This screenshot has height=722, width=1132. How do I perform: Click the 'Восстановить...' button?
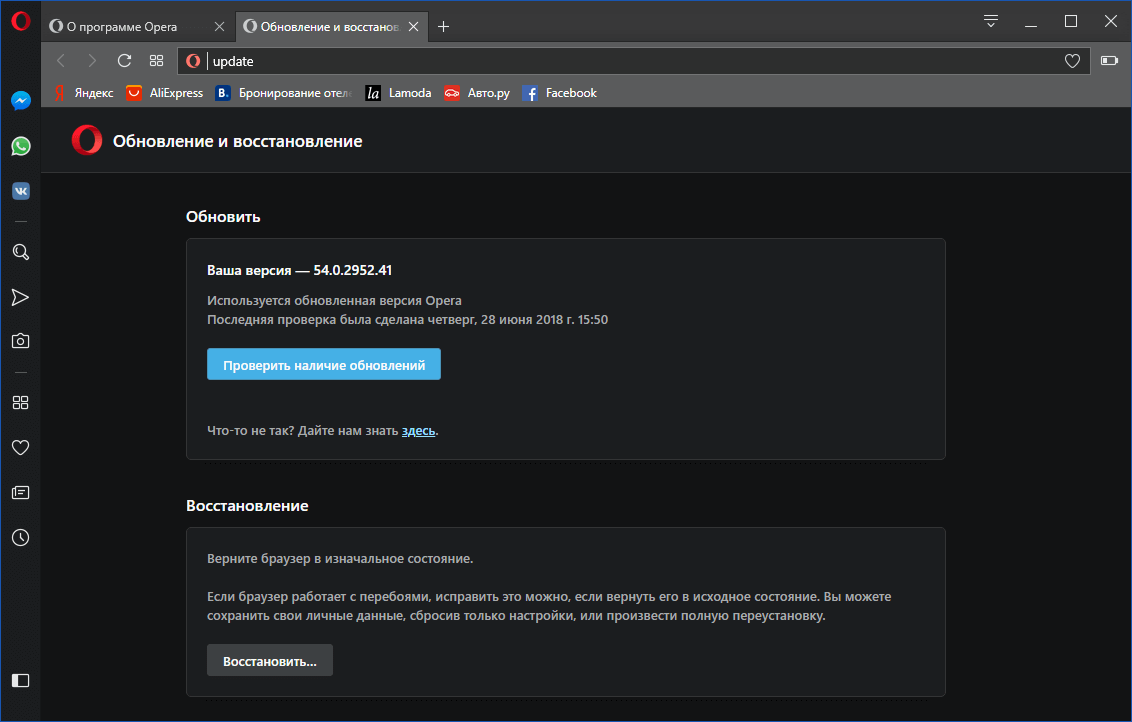[270, 661]
